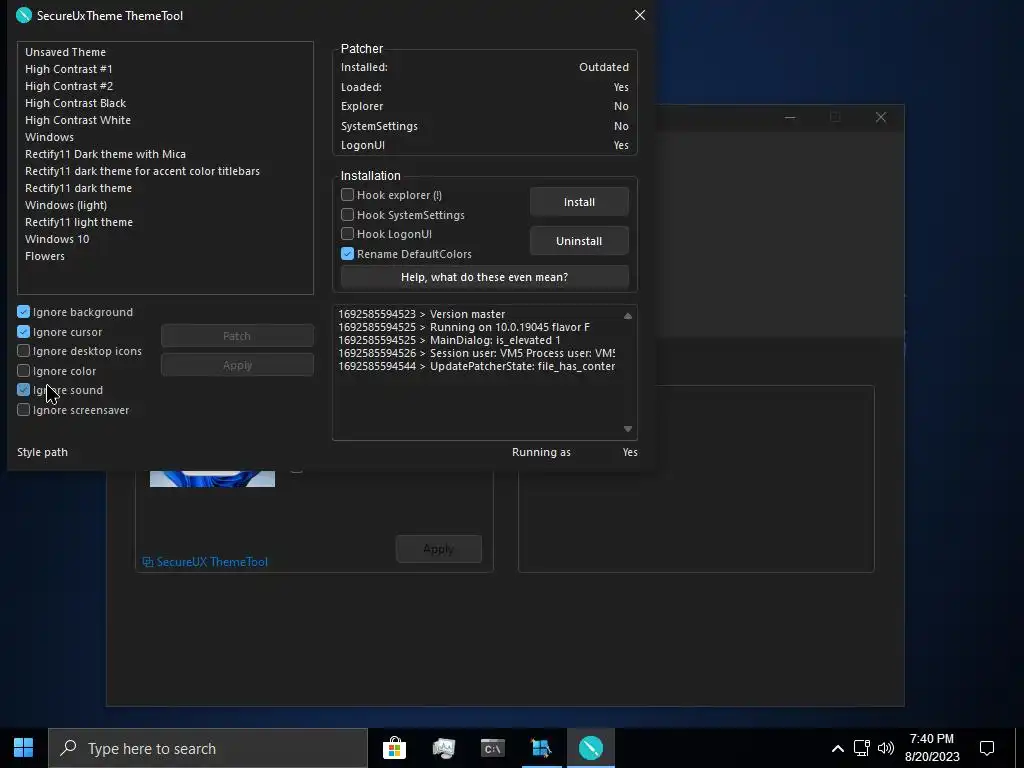Open the volume control tray icon
The height and width of the screenshot is (768, 1024).
[x=886, y=748]
